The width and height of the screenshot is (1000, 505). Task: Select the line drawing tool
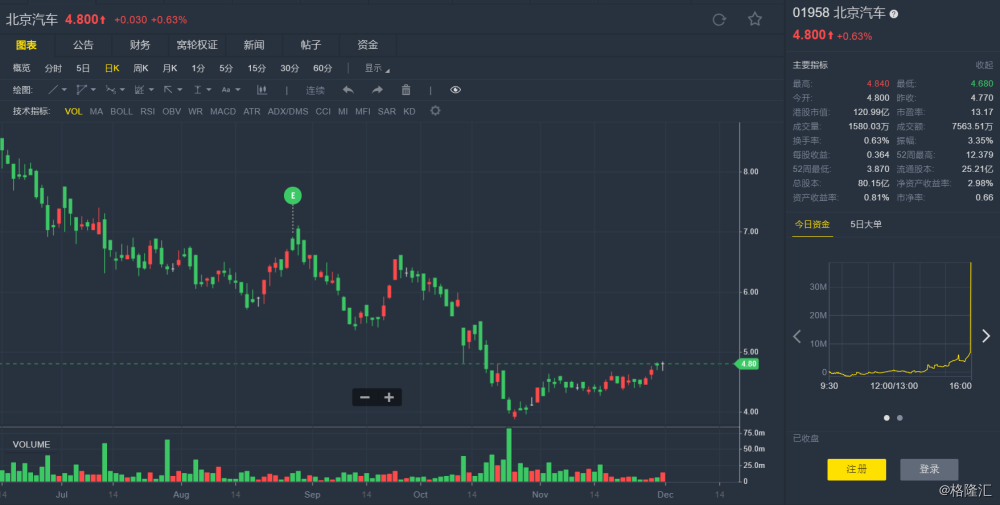[x=53, y=90]
